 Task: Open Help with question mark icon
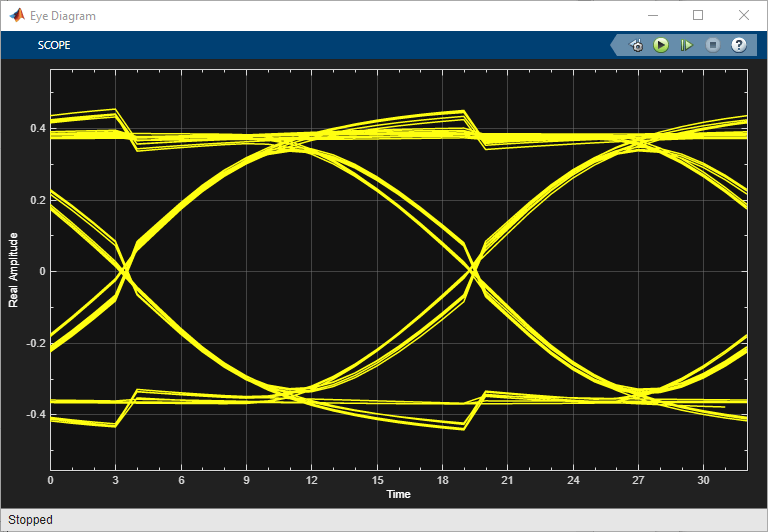click(739, 45)
